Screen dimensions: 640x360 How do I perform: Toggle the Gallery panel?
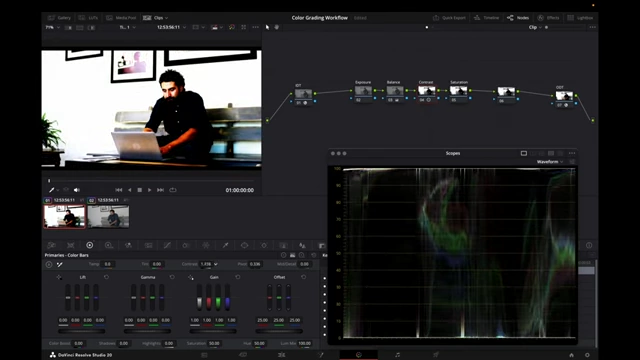click(59, 18)
